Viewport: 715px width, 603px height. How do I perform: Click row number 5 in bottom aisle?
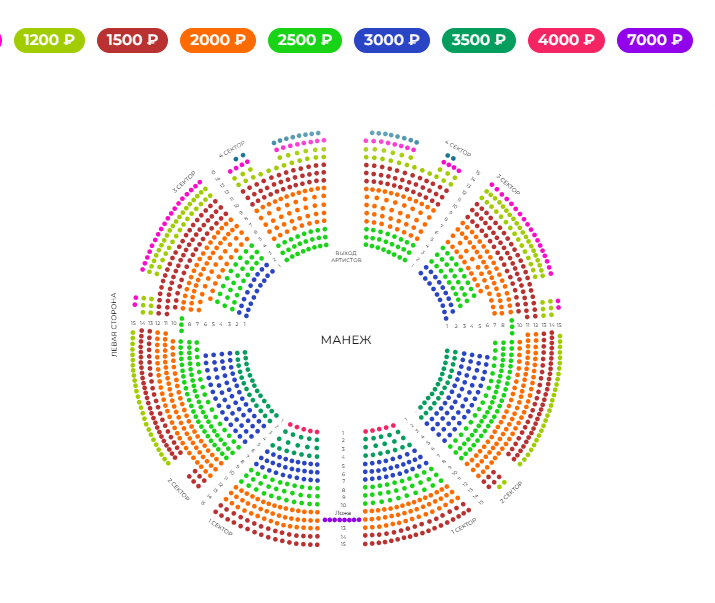click(343, 466)
